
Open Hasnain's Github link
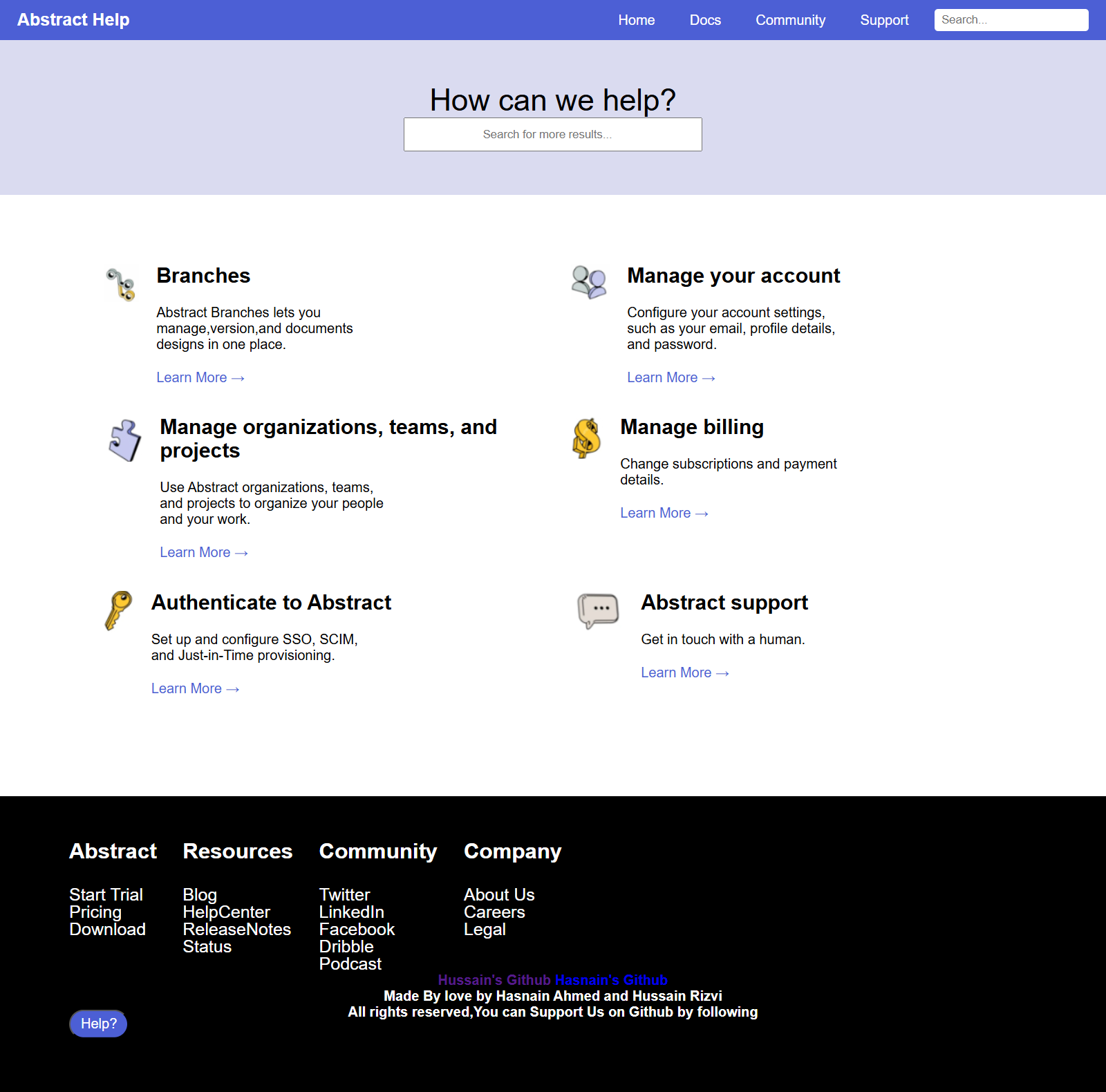point(611,980)
